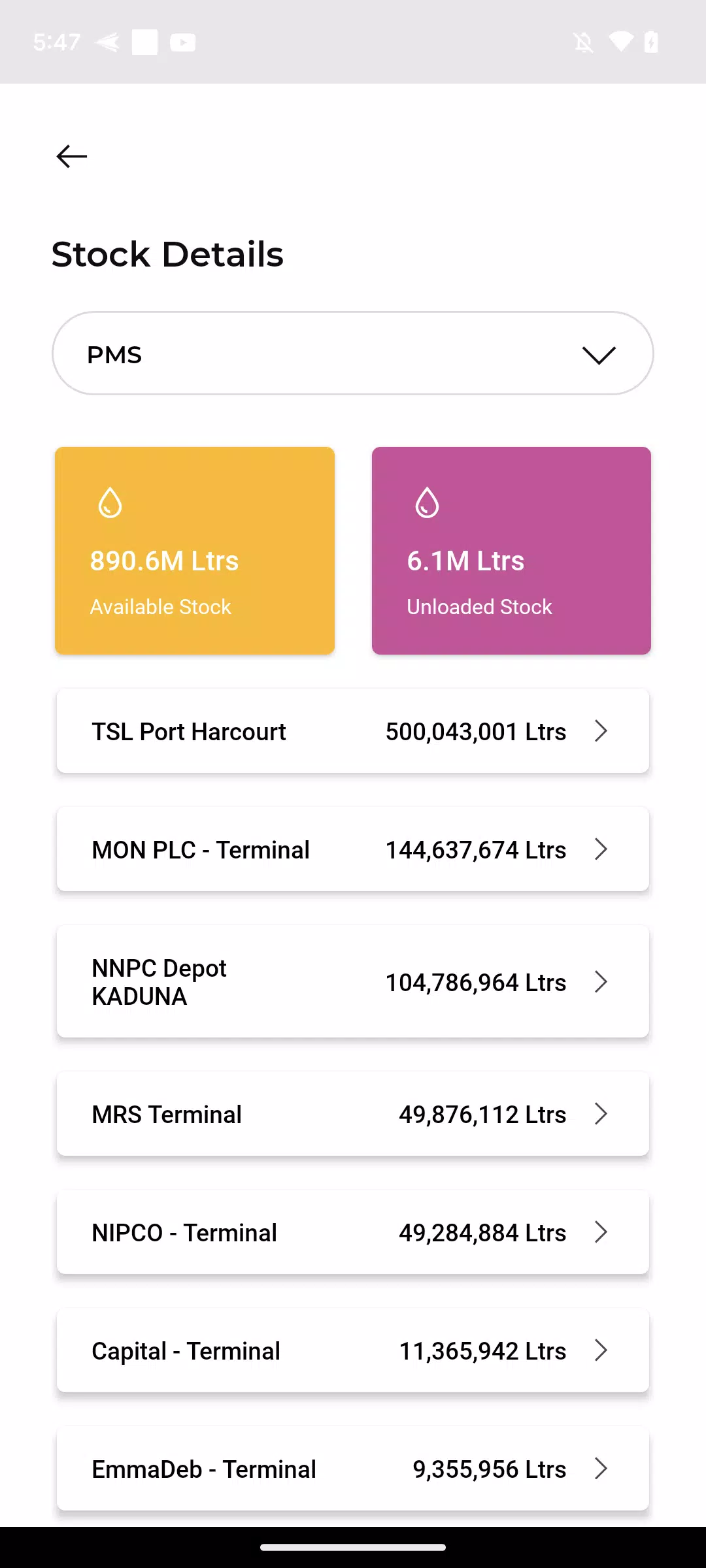Tap the back arrow icon
706x1568 pixels.
point(72,157)
